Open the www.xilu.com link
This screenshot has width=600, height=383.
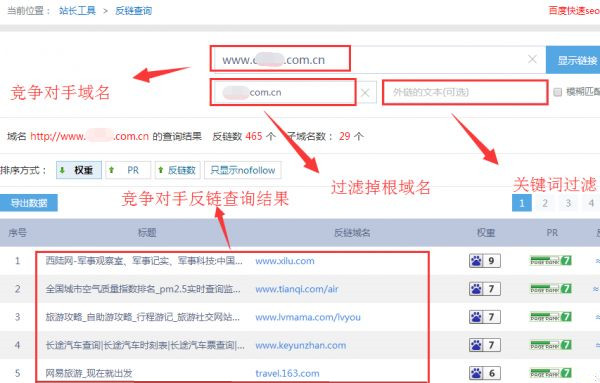pyautogui.click(x=285, y=261)
